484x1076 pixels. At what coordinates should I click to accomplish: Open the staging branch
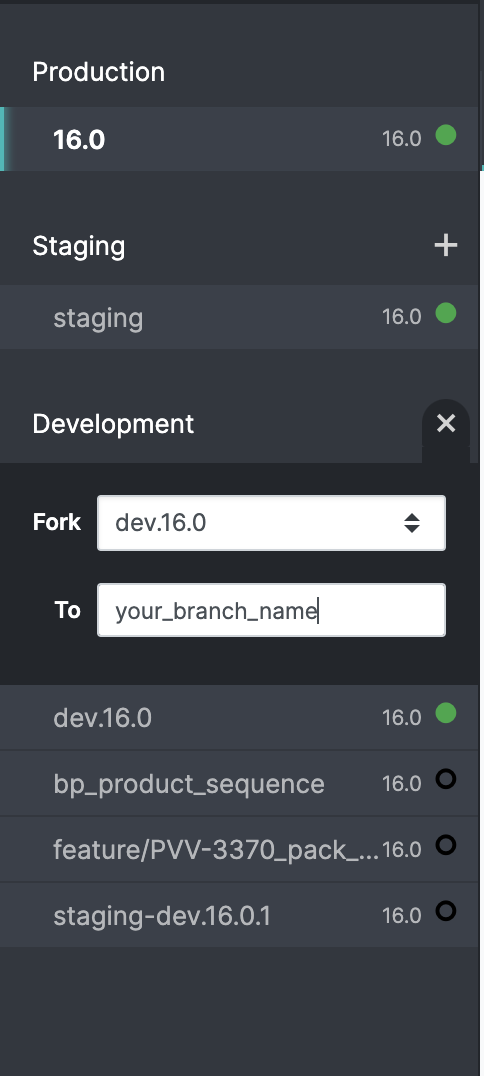(x=239, y=317)
